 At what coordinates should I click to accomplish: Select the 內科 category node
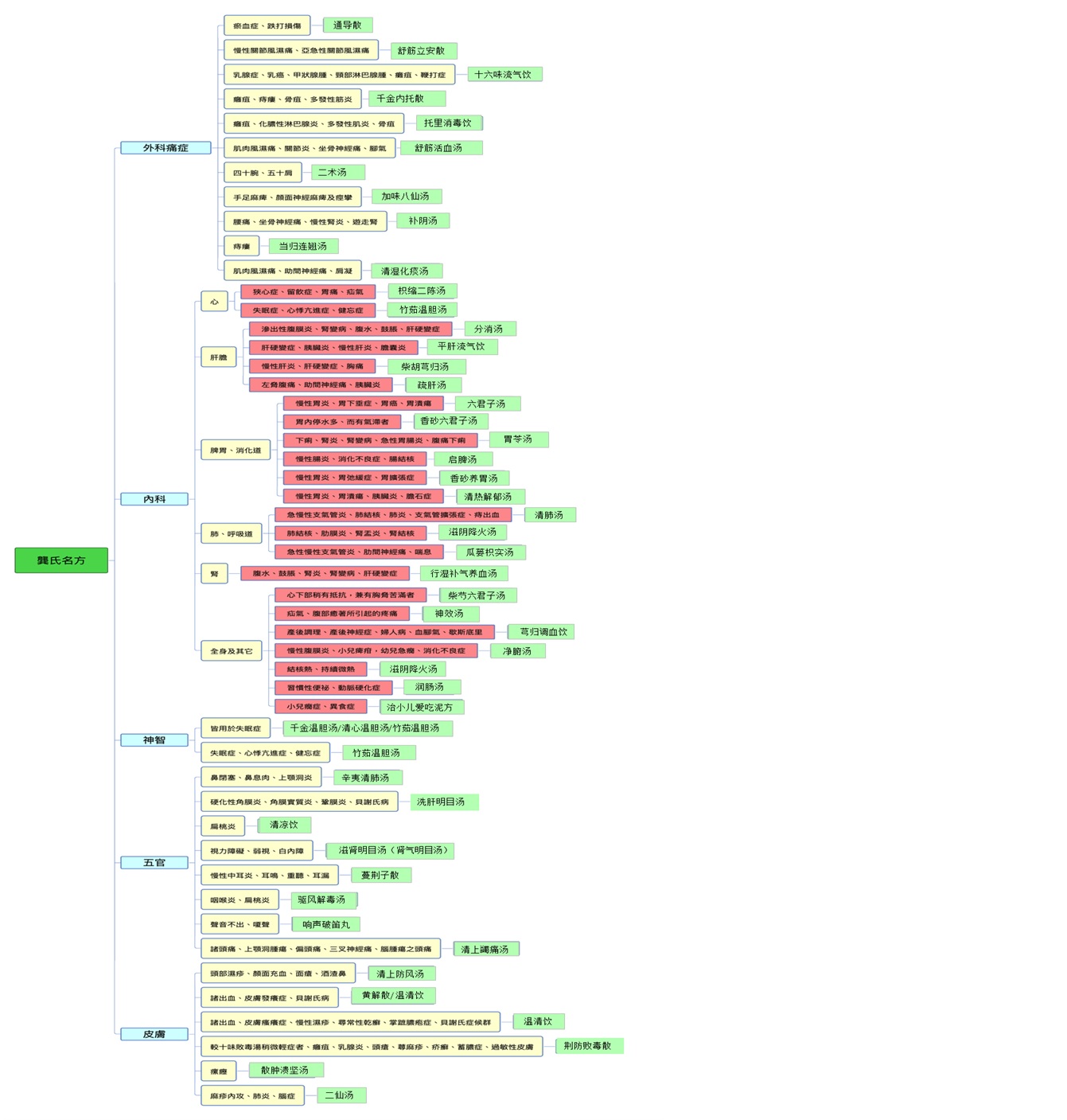click(x=154, y=499)
